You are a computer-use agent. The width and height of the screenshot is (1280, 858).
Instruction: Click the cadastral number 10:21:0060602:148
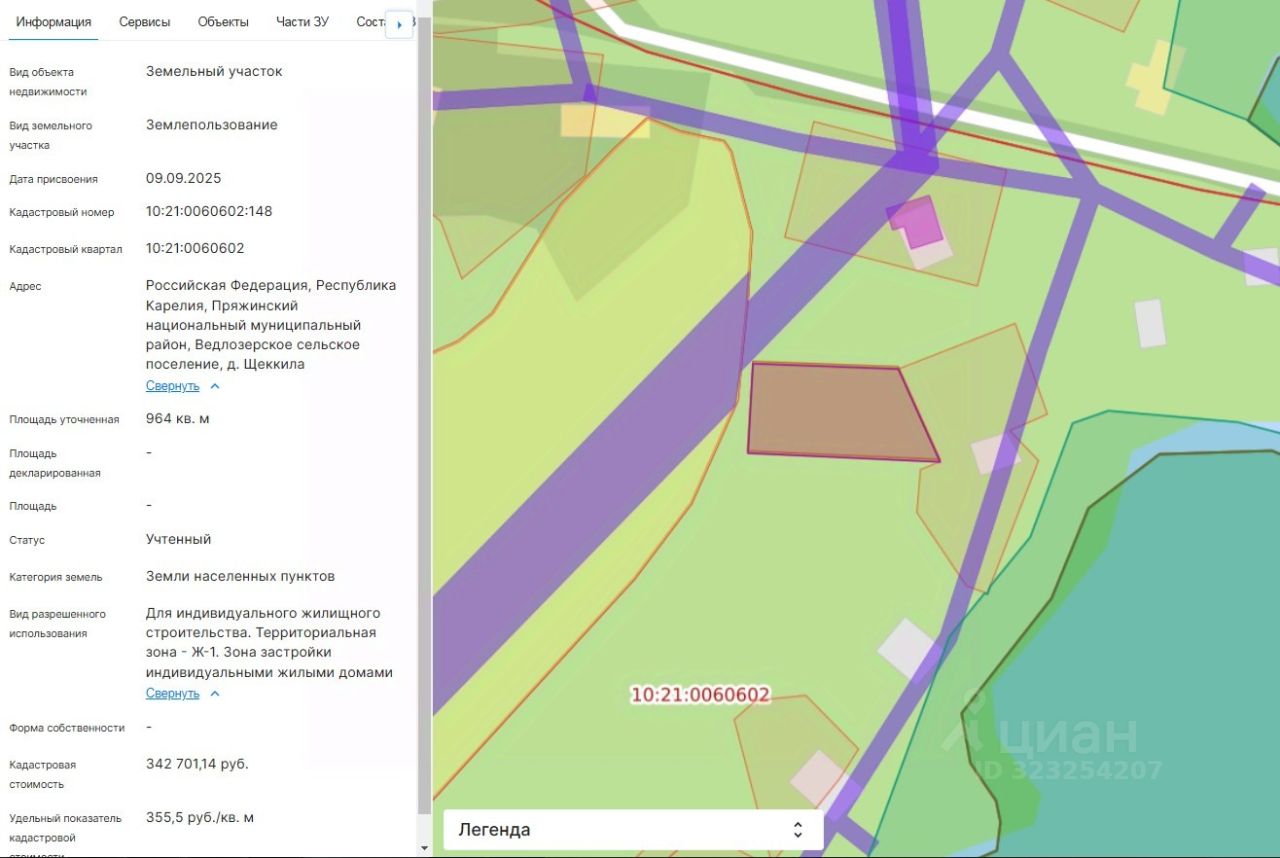[209, 212]
